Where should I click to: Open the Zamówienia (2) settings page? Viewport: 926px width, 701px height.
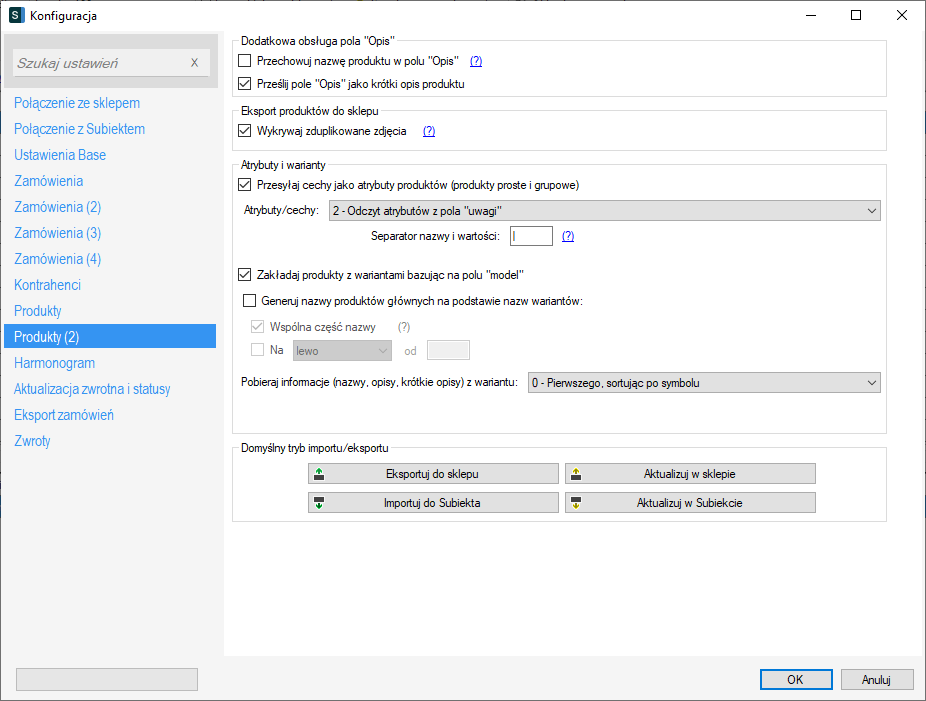pos(58,207)
